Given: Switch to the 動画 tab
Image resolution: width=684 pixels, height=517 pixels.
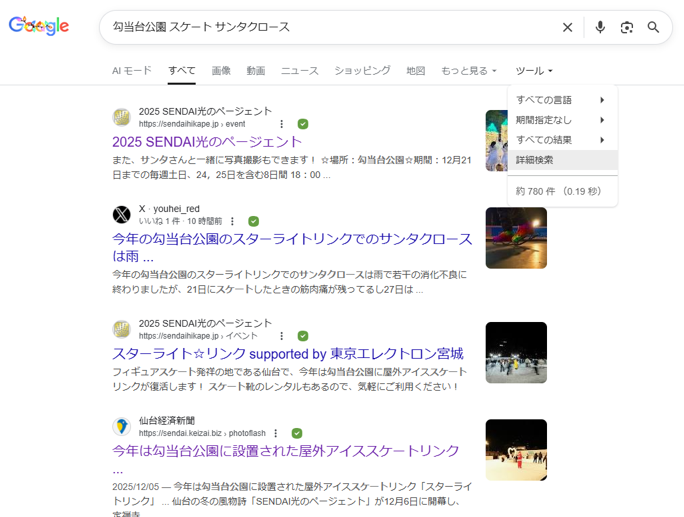Looking at the screenshot, I should (256, 71).
